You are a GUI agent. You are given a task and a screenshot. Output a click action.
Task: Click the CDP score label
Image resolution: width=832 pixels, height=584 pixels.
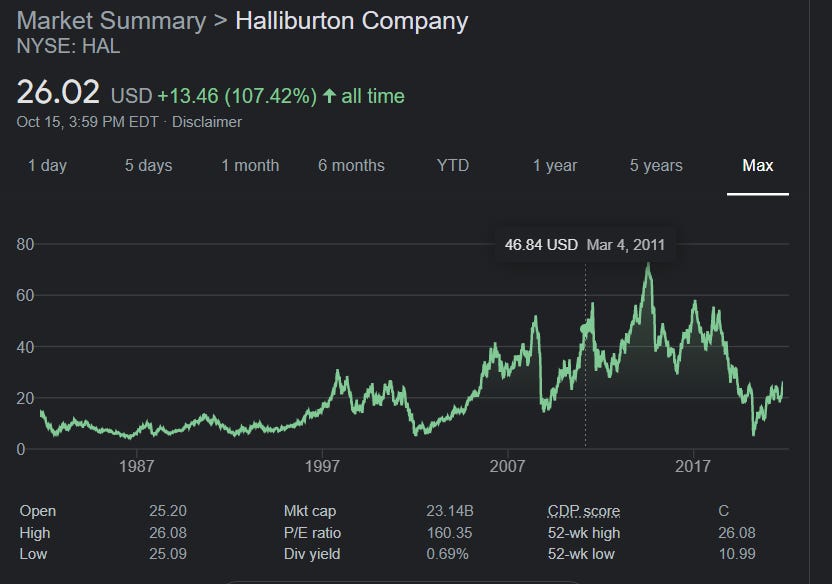pyautogui.click(x=584, y=511)
